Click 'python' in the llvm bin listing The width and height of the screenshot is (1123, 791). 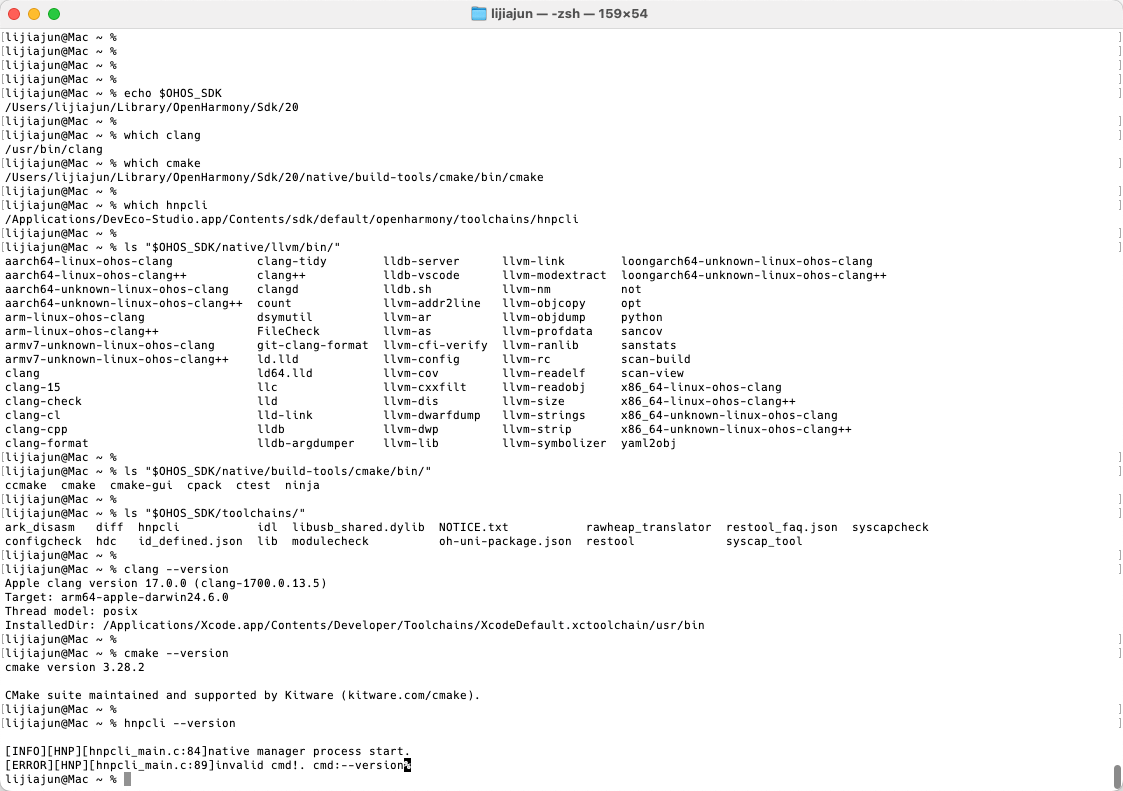point(642,317)
